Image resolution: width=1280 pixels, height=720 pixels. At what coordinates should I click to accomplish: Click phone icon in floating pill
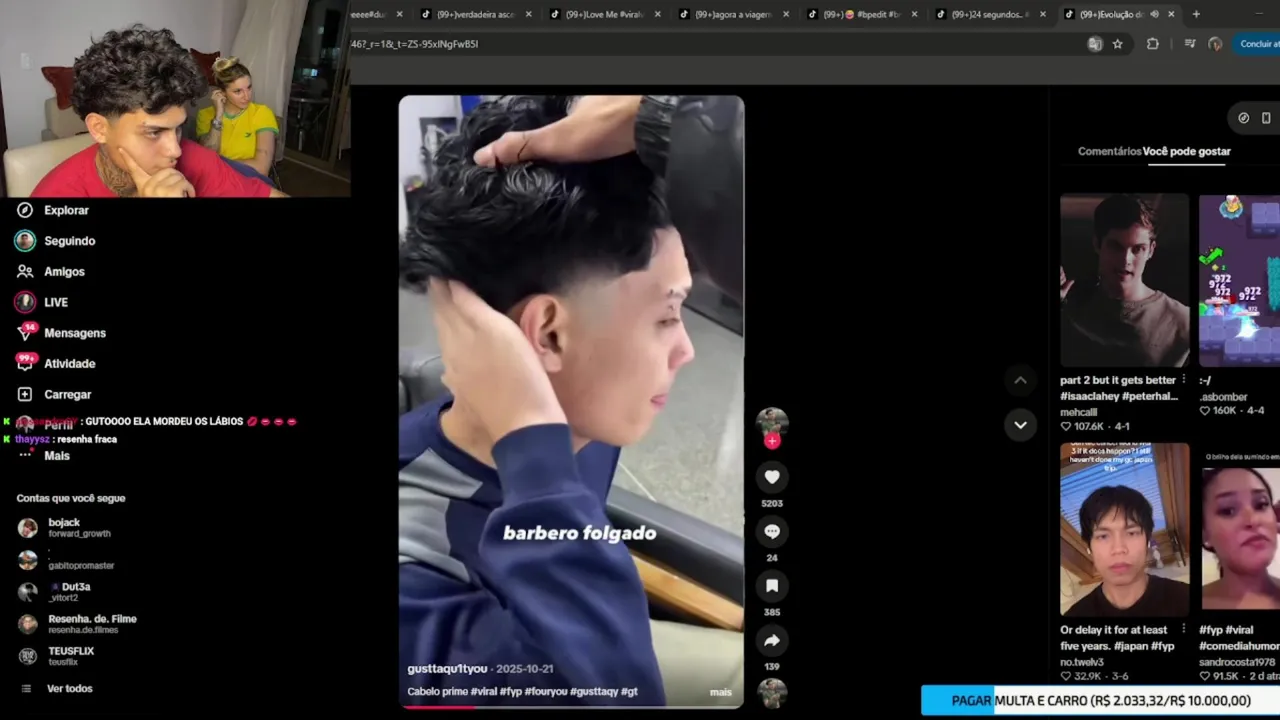1266,118
